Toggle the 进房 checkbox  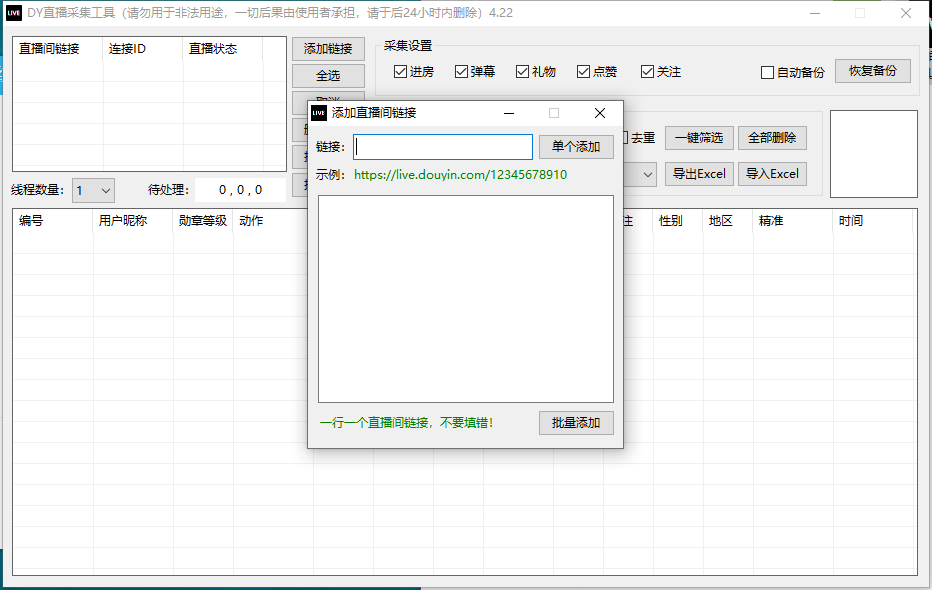[401, 72]
